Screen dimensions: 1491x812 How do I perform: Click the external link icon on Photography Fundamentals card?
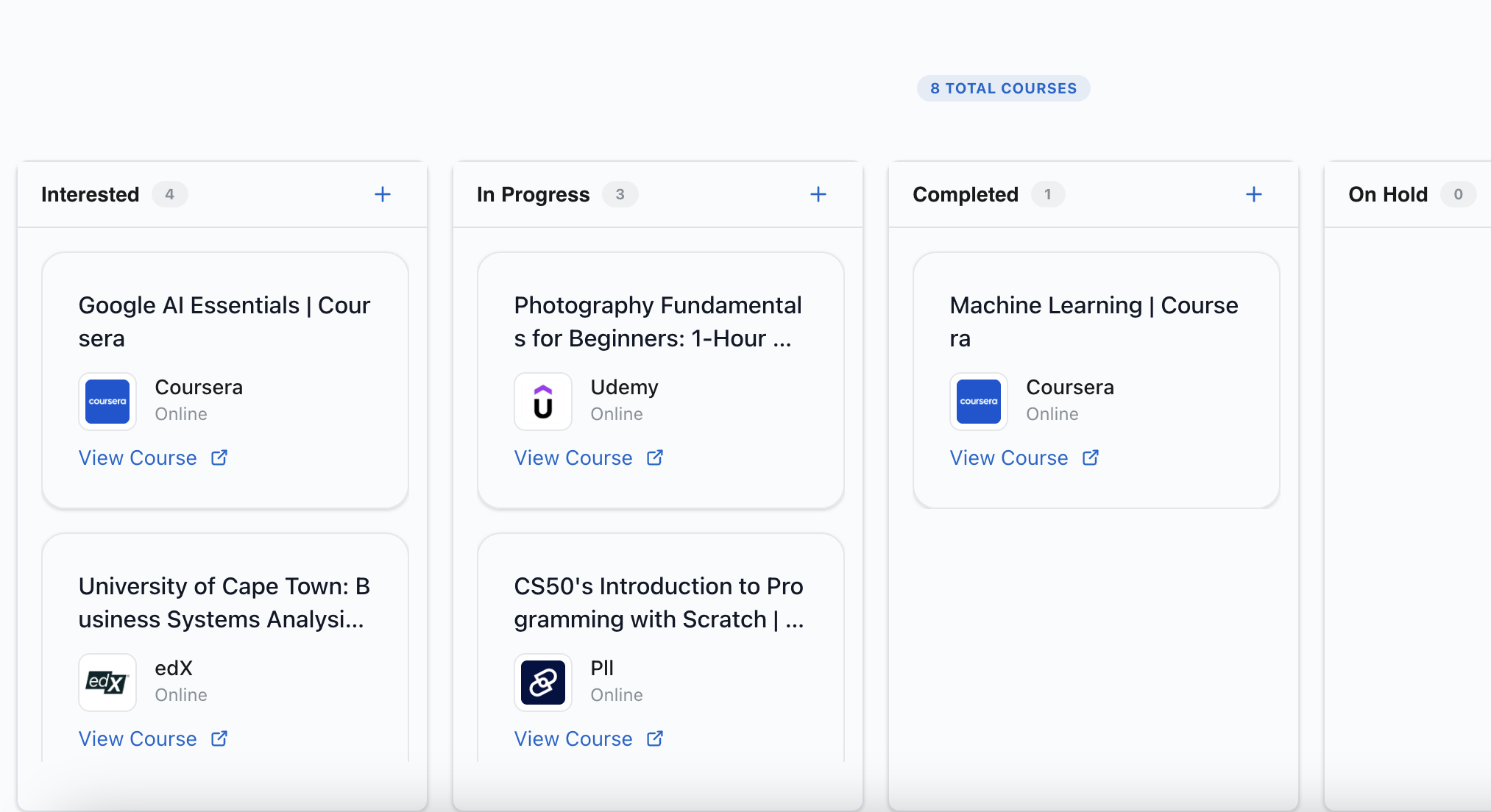coord(654,457)
